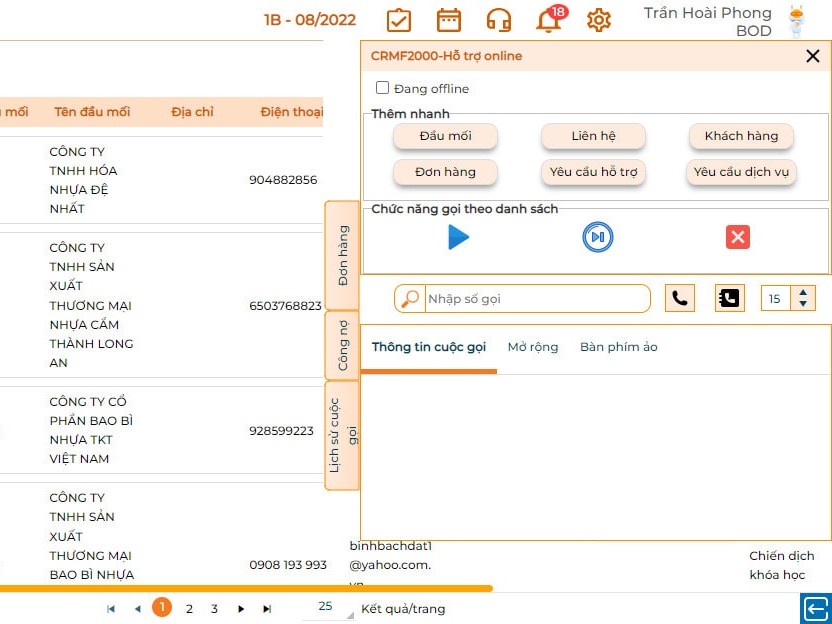Switch to the Bàn phím ảo tab
Image resolution: width=832 pixels, height=624 pixels.
(x=618, y=346)
